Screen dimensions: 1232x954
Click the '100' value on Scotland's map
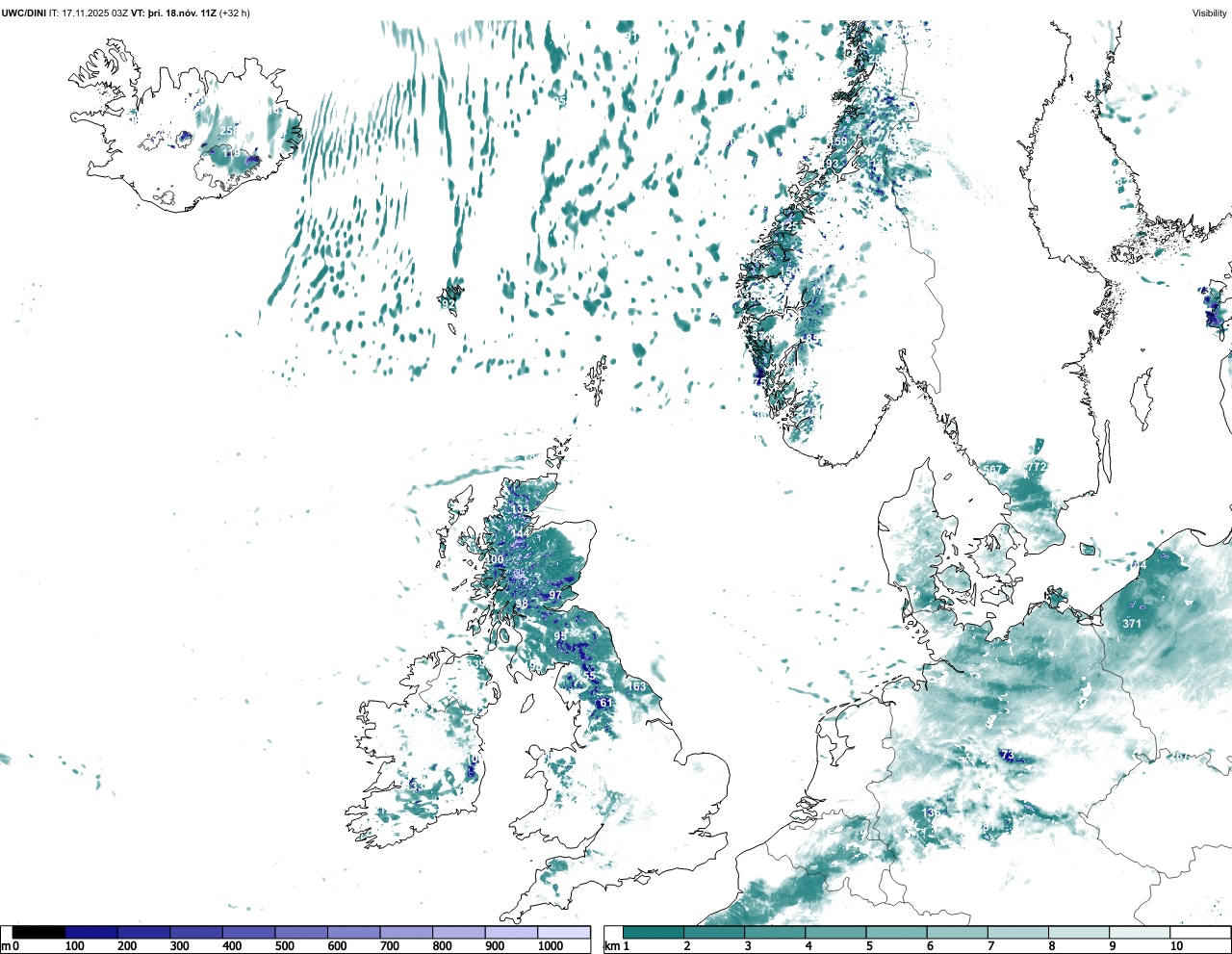pyautogui.click(x=494, y=559)
